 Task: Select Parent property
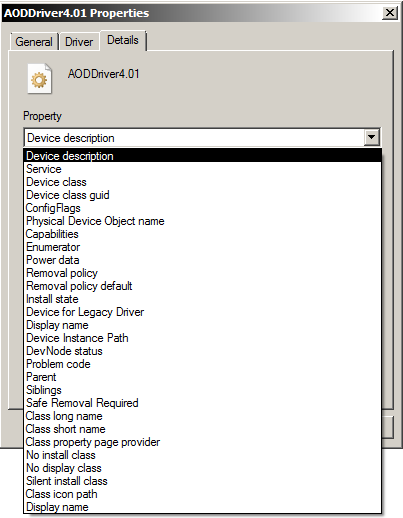[x=203, y=377]
